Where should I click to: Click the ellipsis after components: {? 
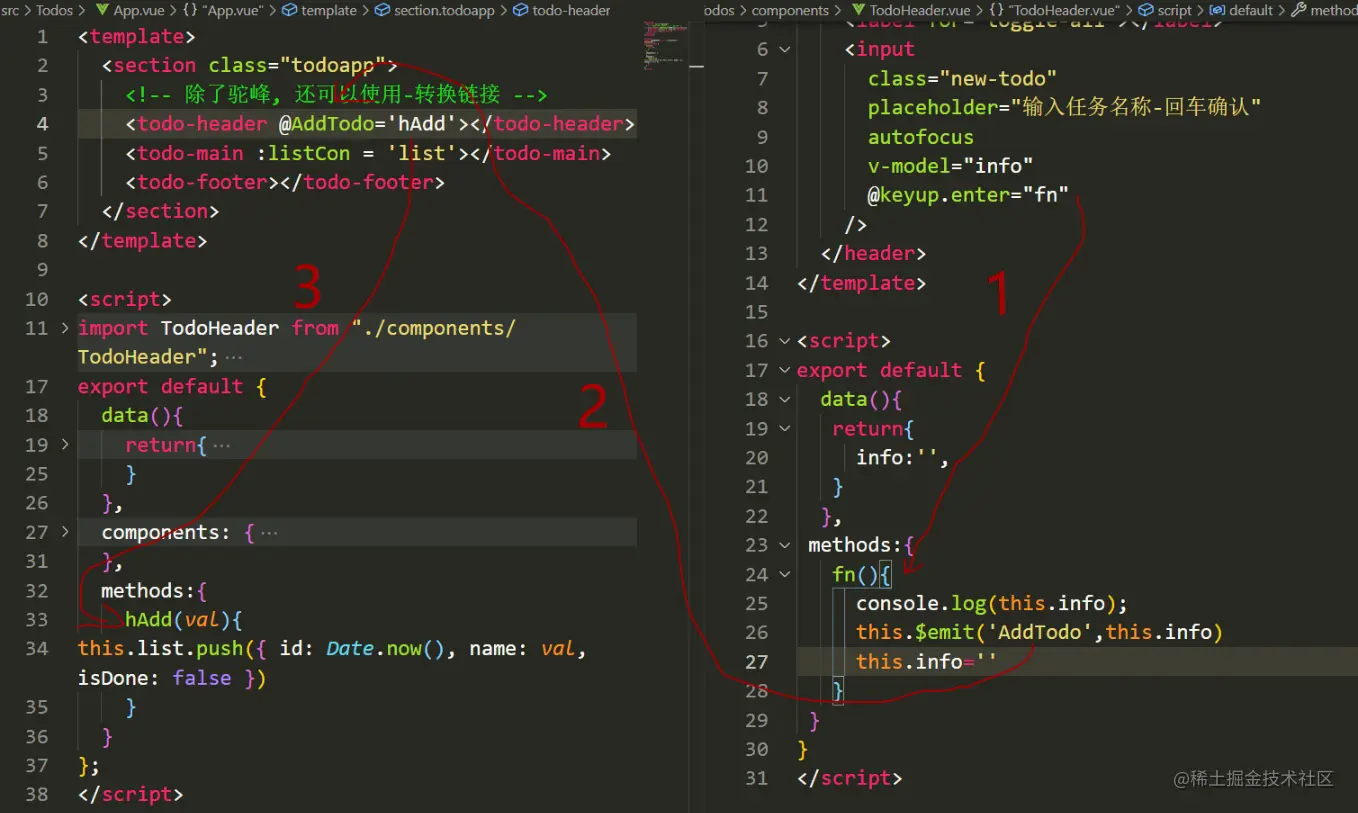coord(269,533)
